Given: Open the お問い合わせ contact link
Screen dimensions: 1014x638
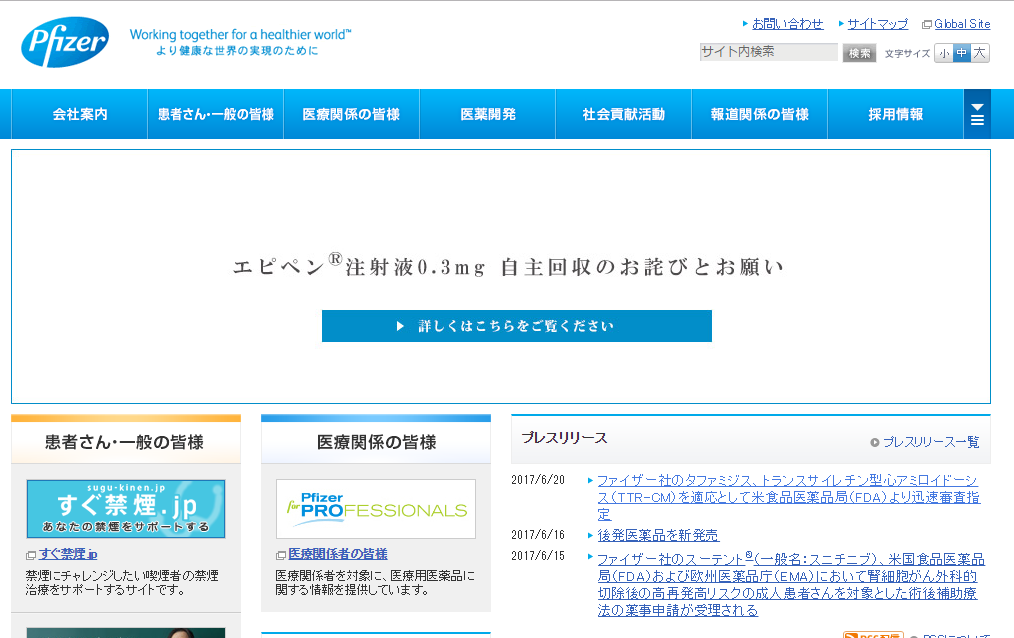Looking at the screenshot, I should click(787, 24).
